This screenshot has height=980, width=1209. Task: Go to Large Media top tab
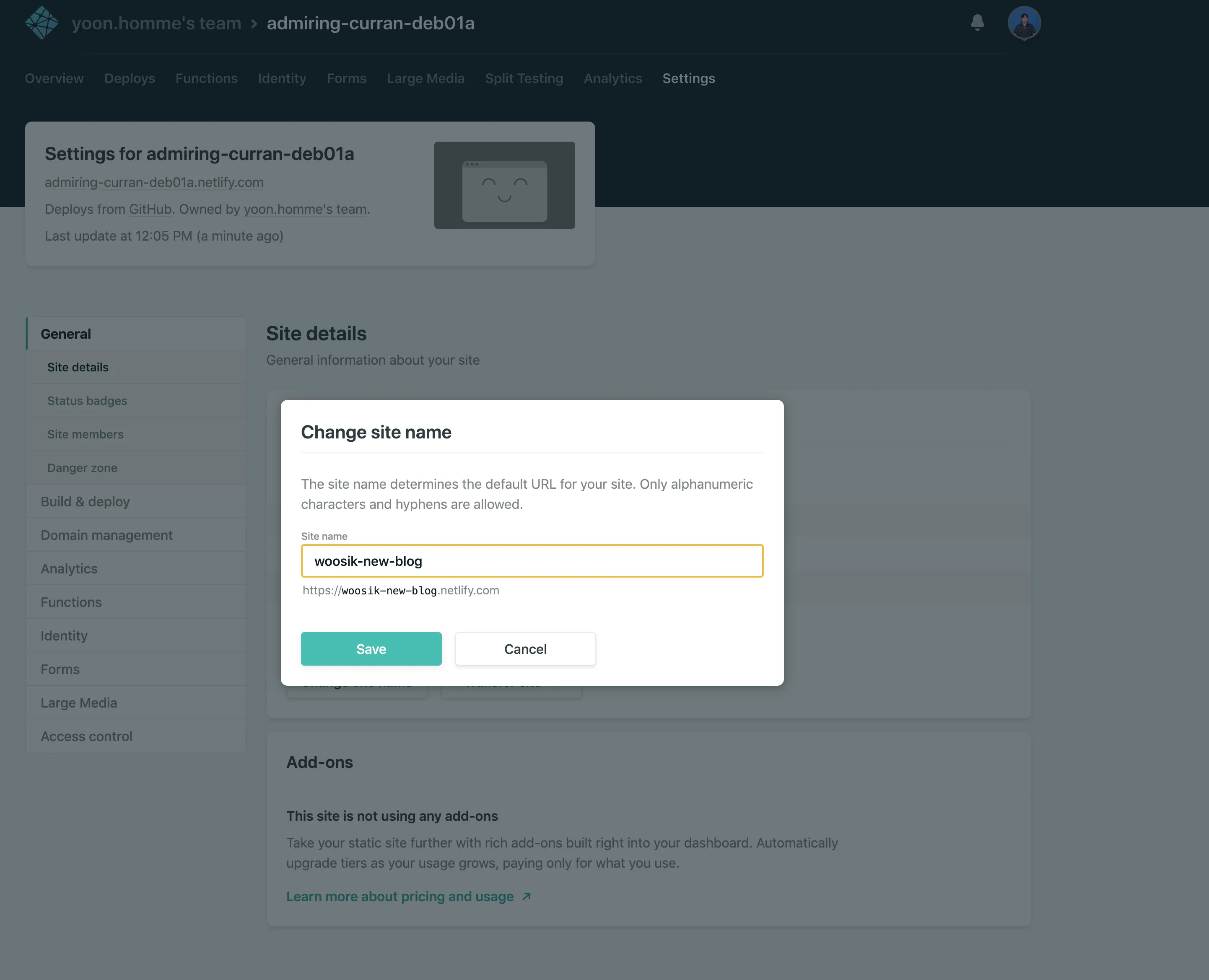pos(425,78)
